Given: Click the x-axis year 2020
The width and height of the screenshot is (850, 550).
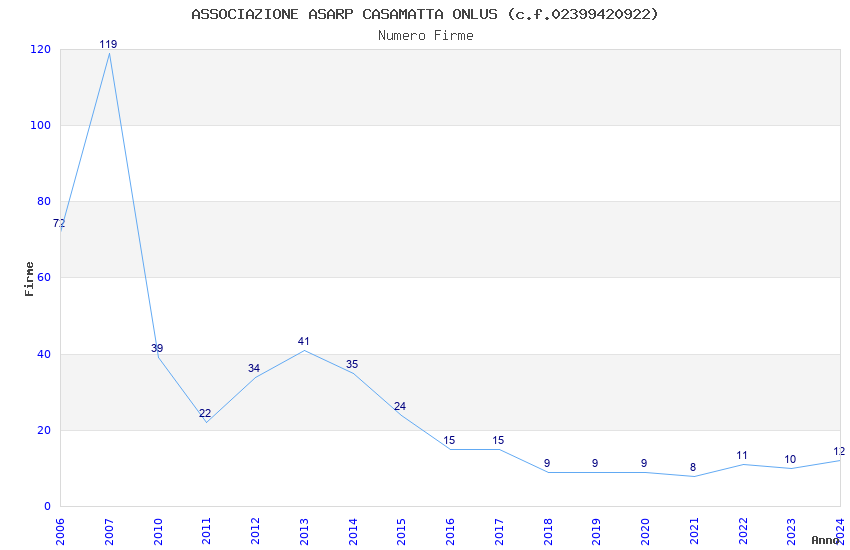Looking at the screenshot, I should [645, 532].
